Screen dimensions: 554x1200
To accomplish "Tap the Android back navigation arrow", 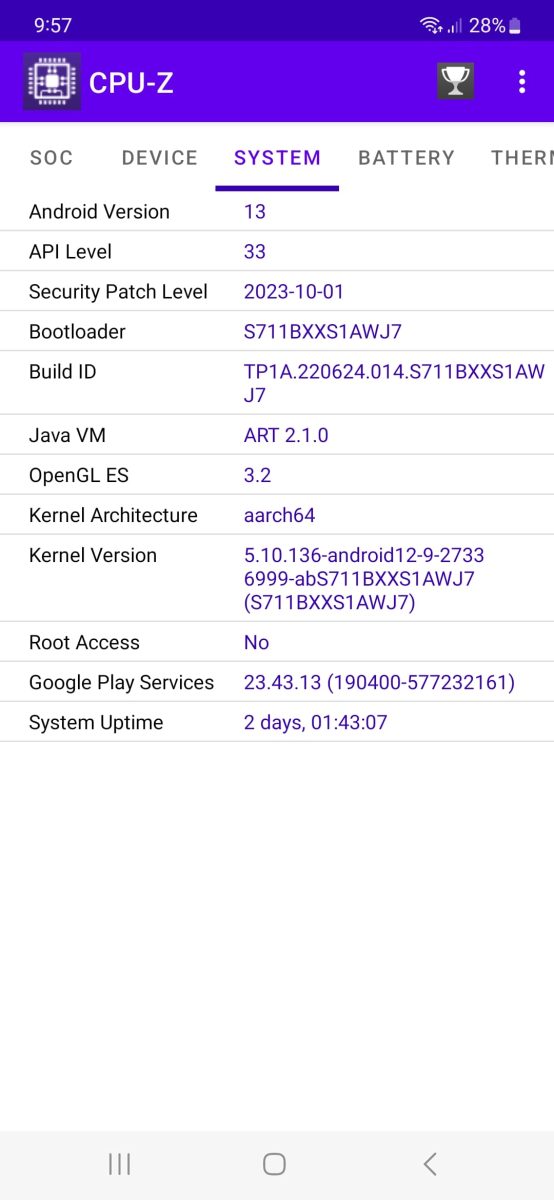I will coord(430,1163).
